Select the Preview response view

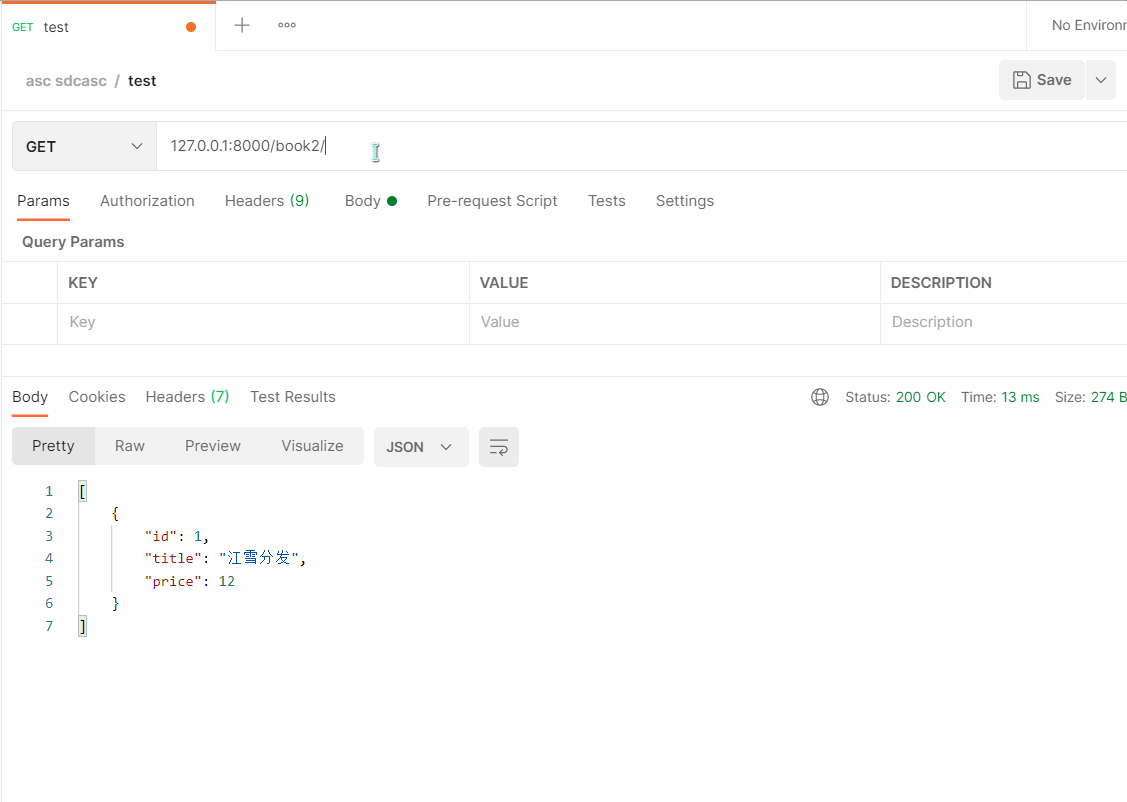click(x=212, y=446)
